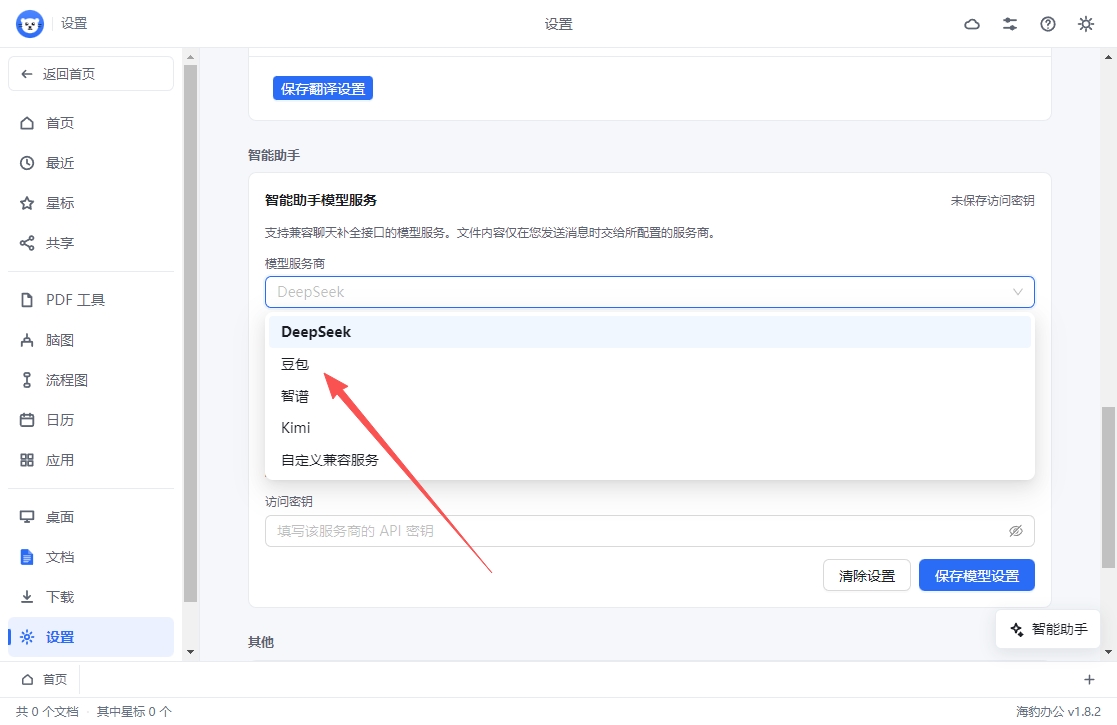
Task: Select 自定义兼容服务 from provider list
Action: [x=650, y=460]
